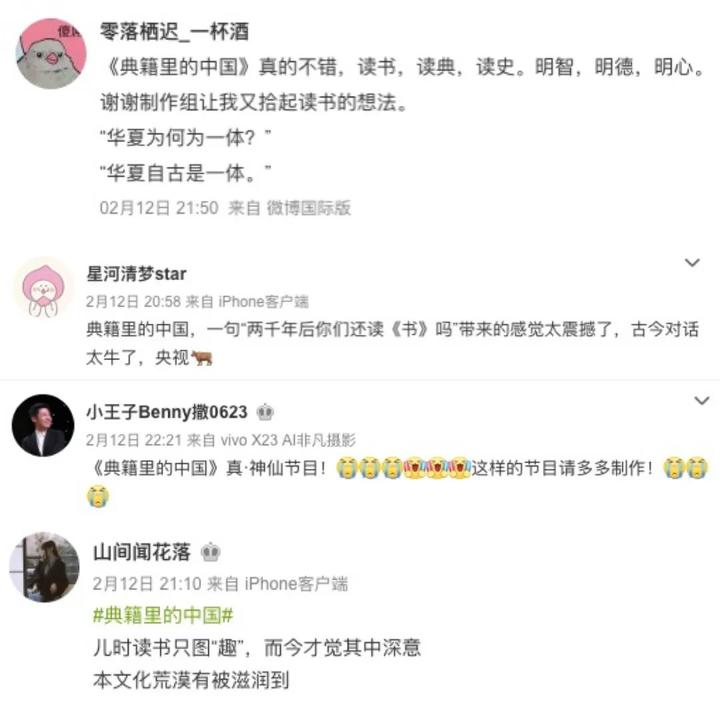Click the crown badge next to 山间闻花落

coord(211,552)
